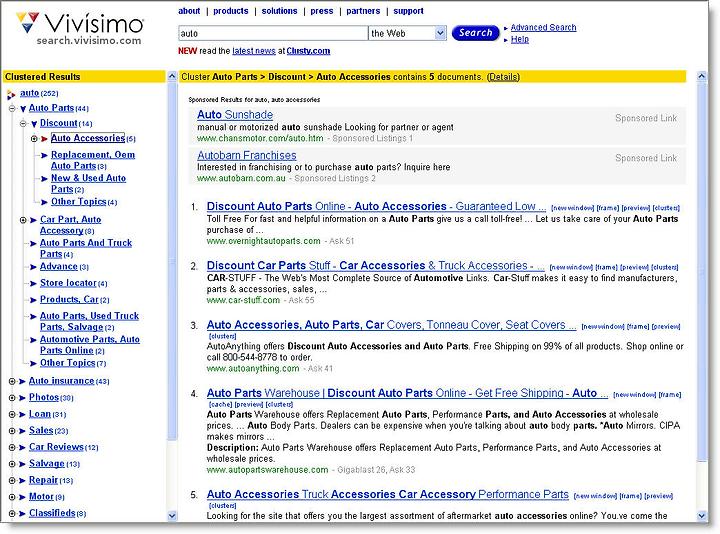
Task: Click the arrow icon beside Auto insurance
Action: coord(22,382)
